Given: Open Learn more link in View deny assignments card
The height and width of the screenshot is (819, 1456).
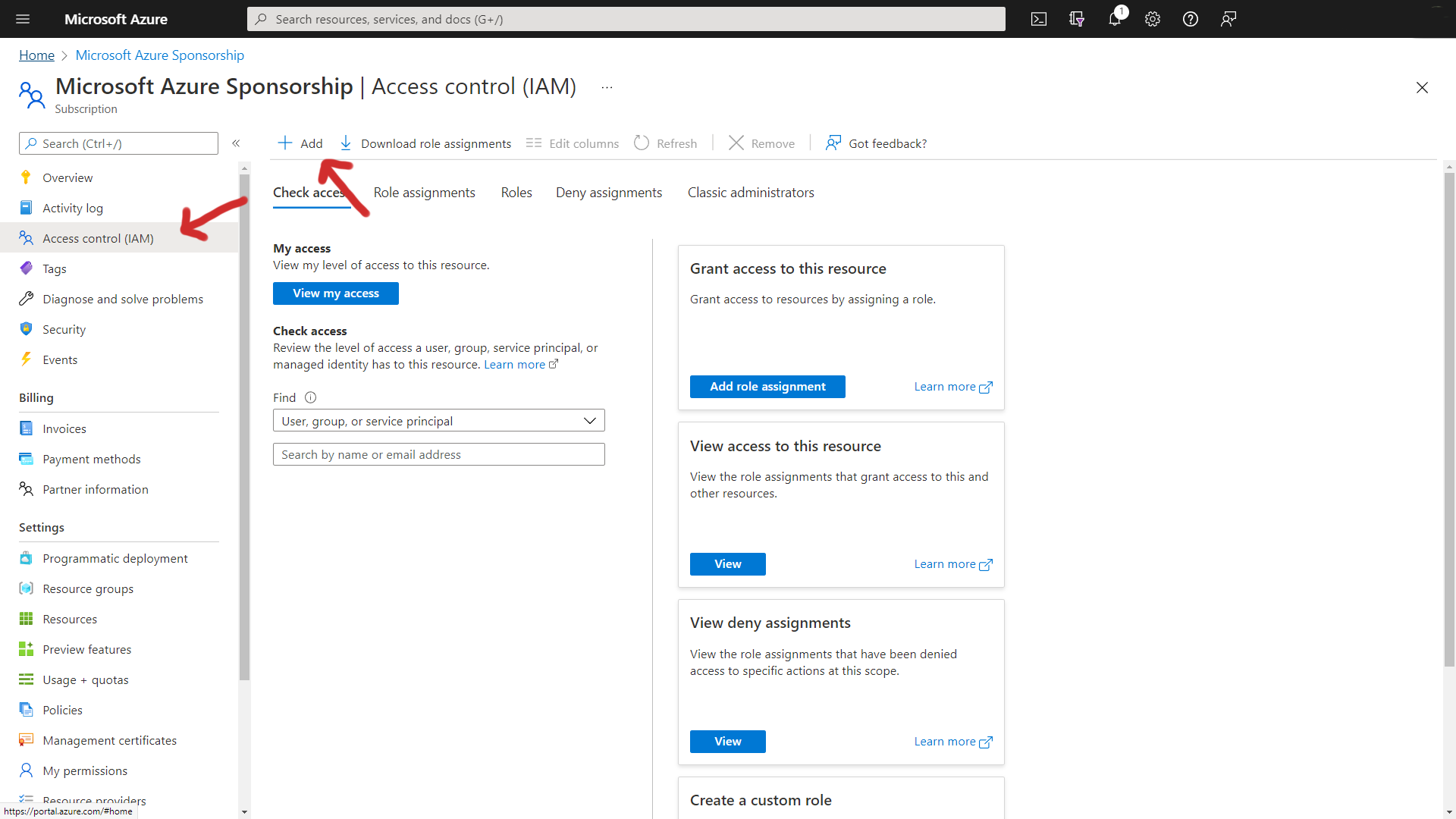Looking at the screenshot, I should click(x=953, y=742).
